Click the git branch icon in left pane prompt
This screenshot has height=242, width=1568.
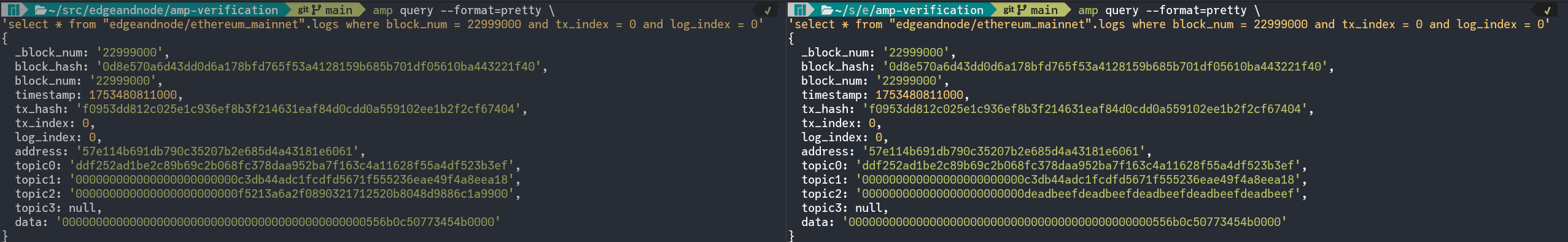click(x=317, y=10)
